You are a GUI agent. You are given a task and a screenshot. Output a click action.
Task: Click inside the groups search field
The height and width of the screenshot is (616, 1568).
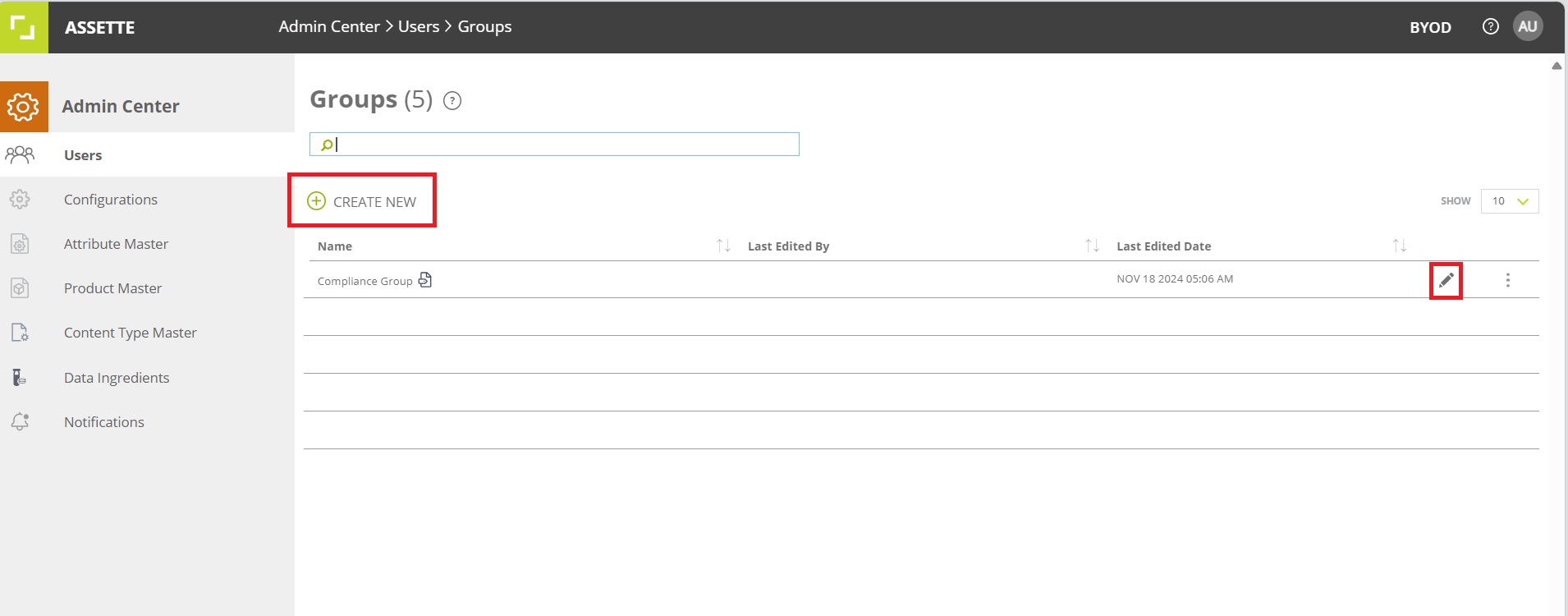pos(554,145)
